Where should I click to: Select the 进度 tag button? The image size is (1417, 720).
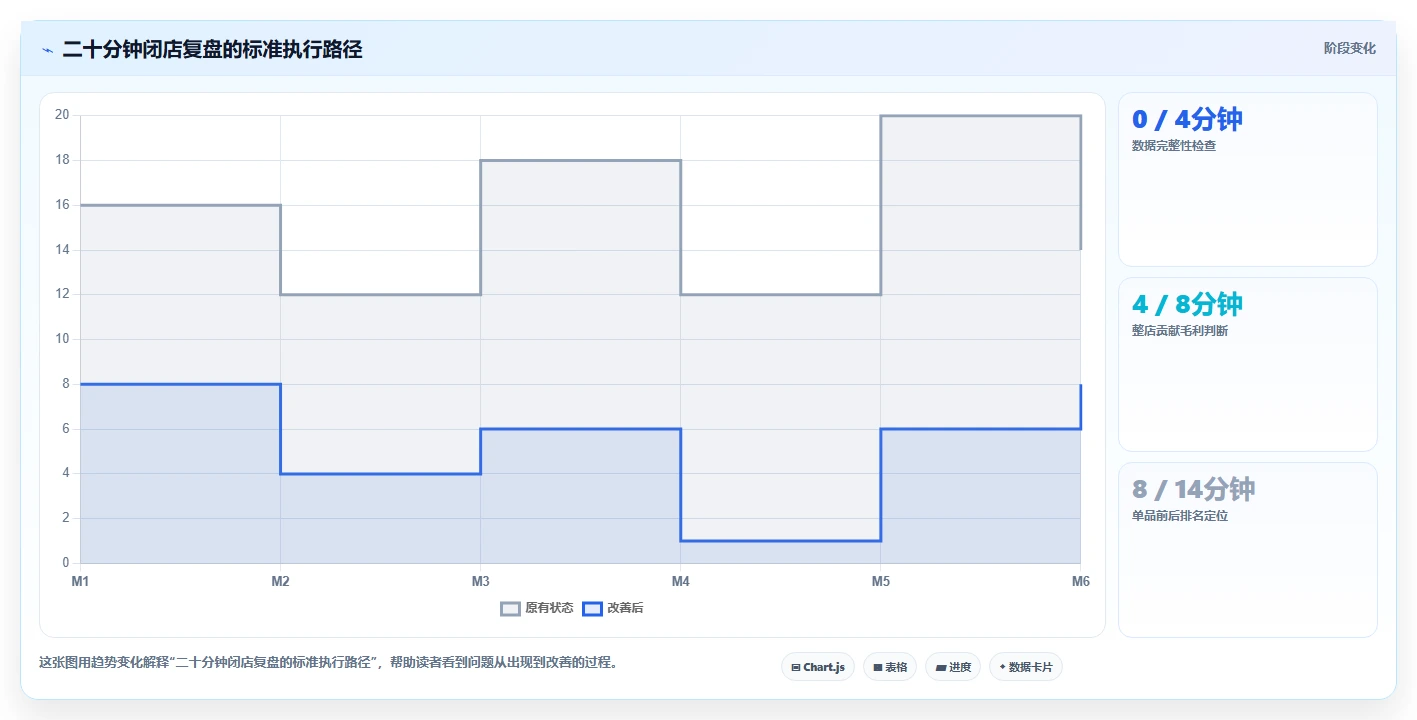953,667
